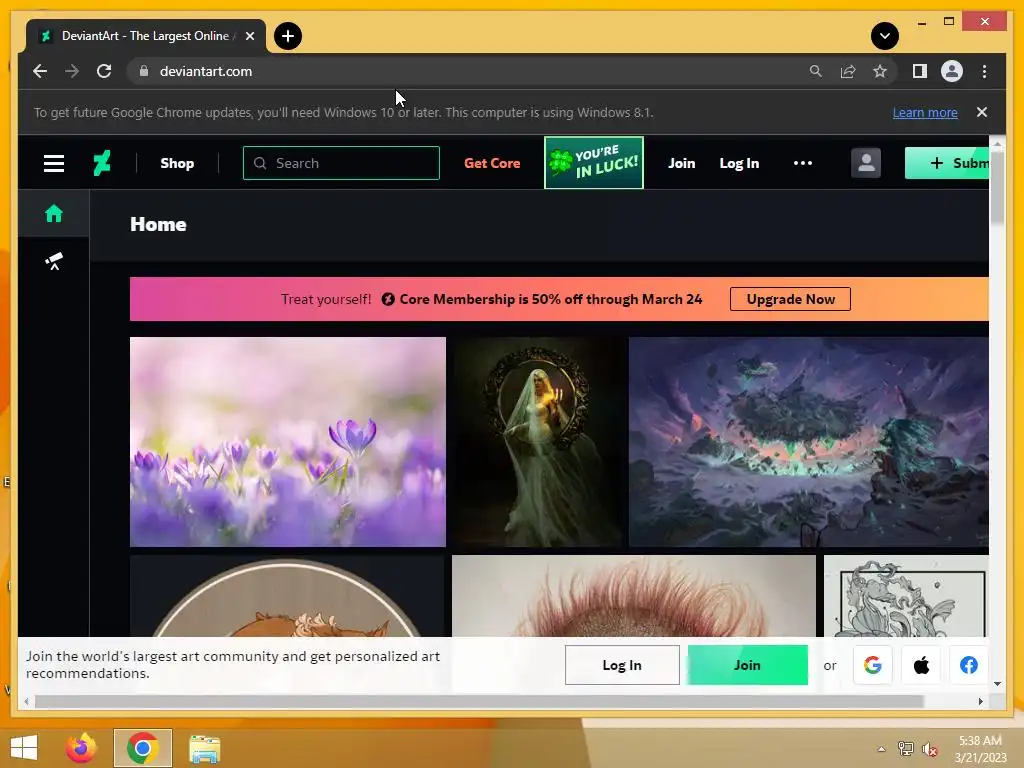Viewport: 1024px width, 768px height.
Task: Click Join in the top navigation
Action: point(681,163)
